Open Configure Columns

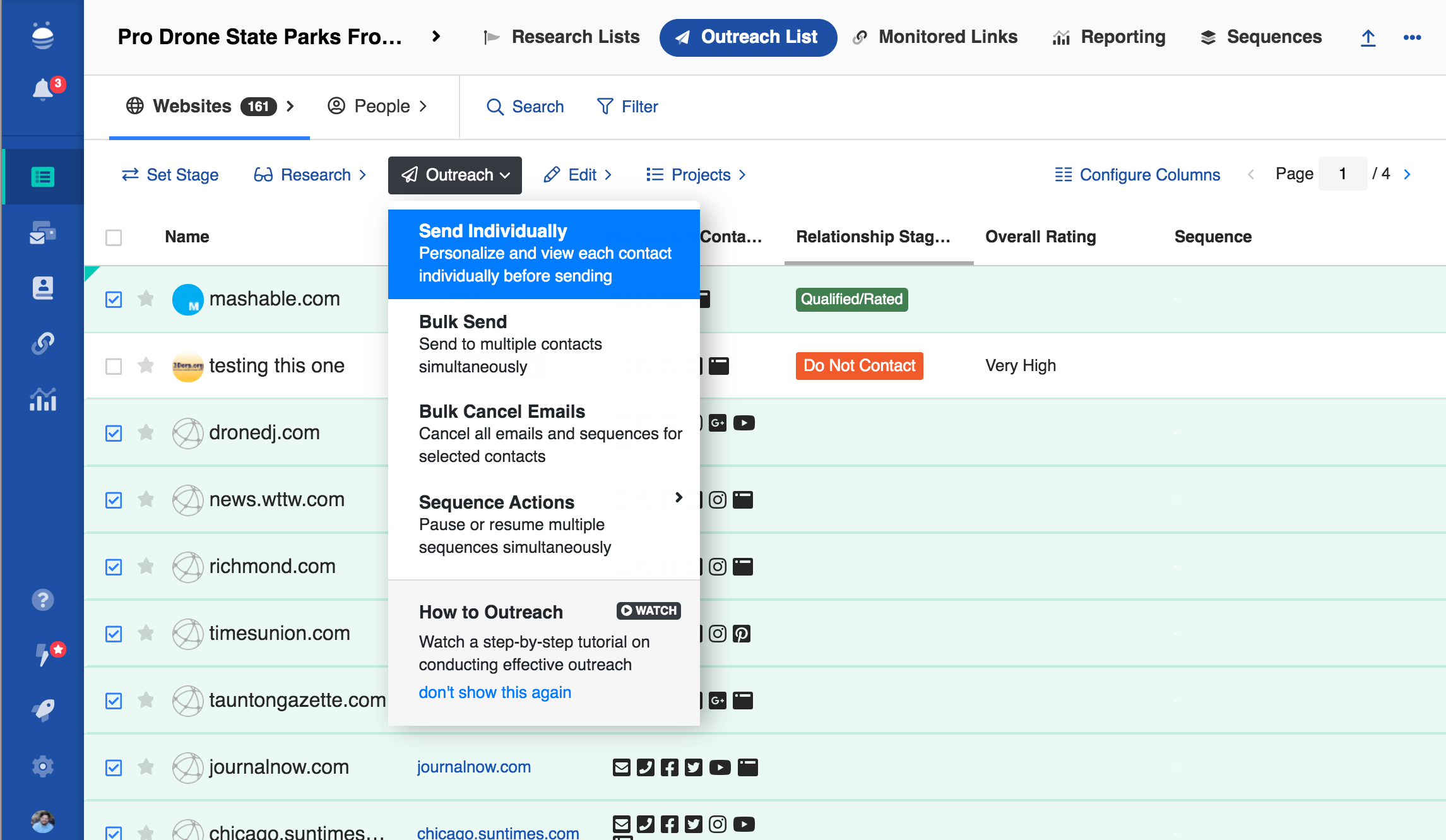(1137, 175)
